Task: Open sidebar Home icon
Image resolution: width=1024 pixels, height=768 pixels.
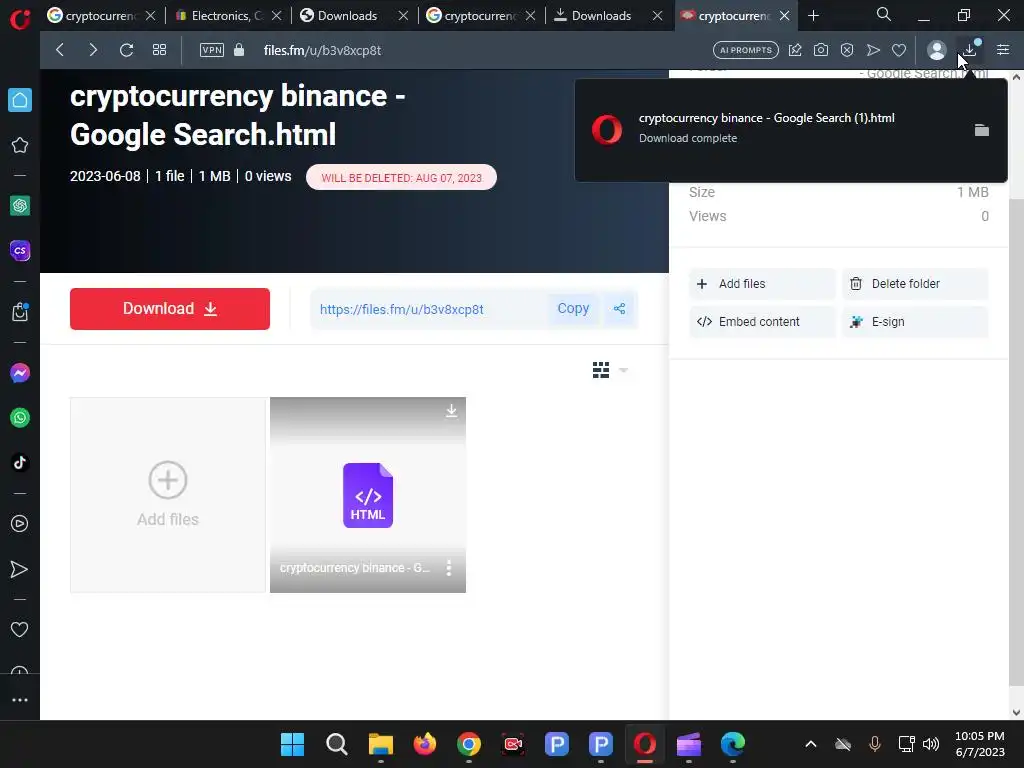Action: tap(20, 100)
